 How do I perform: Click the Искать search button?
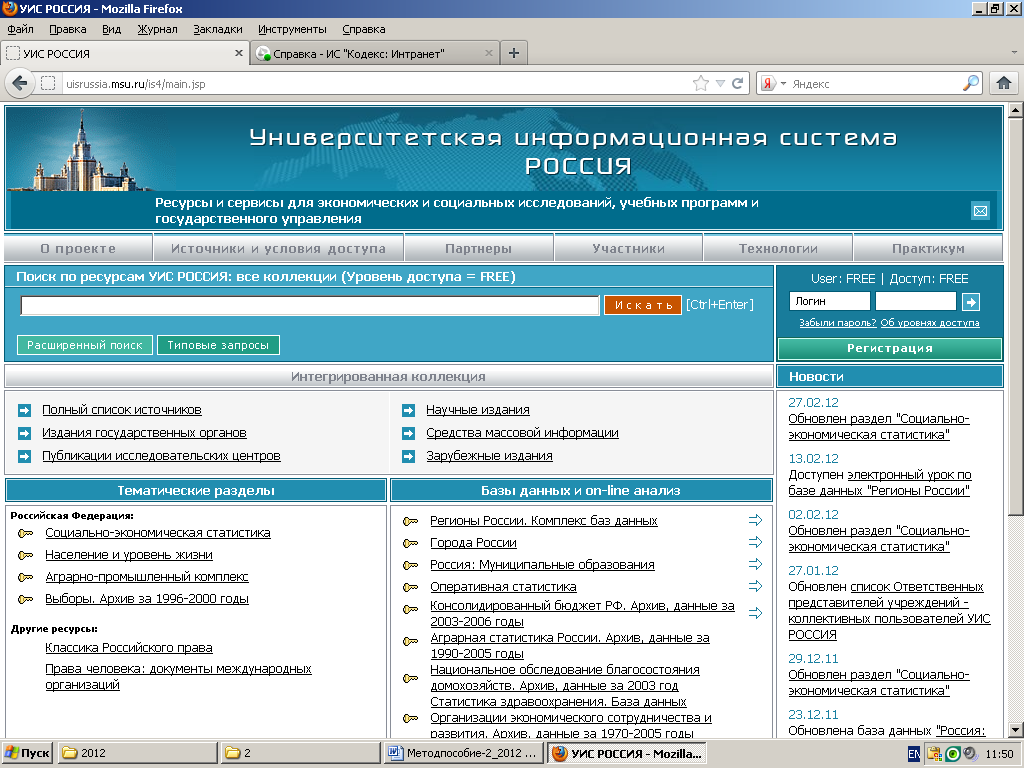coord(643,305)
